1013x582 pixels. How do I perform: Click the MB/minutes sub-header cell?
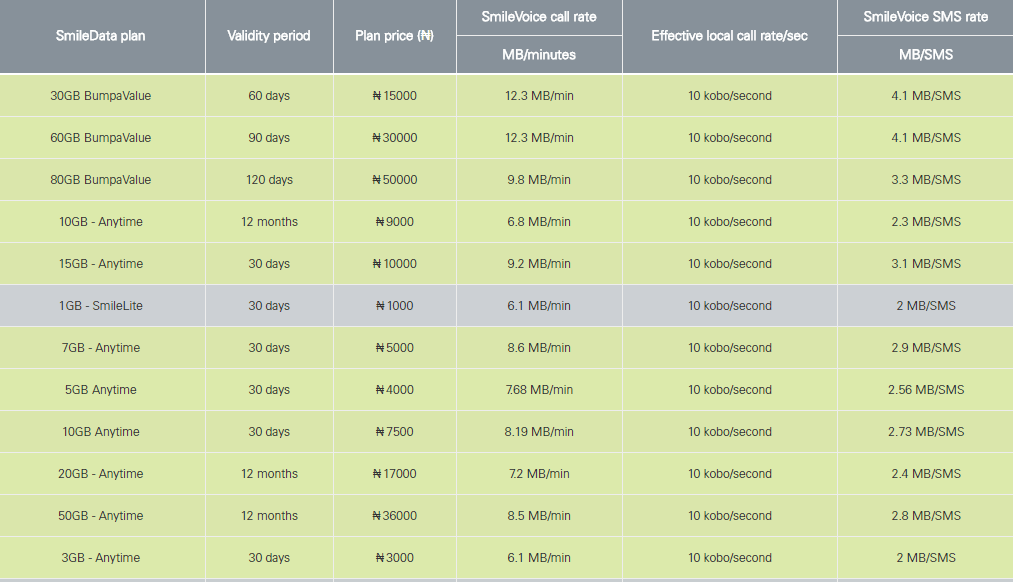[539, 55]
